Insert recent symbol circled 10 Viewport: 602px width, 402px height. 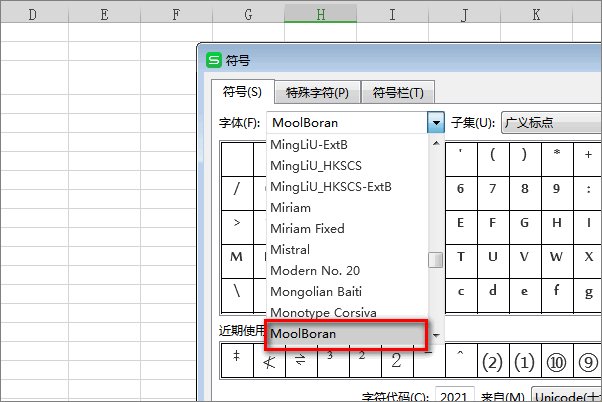click(x=557, y=361)
